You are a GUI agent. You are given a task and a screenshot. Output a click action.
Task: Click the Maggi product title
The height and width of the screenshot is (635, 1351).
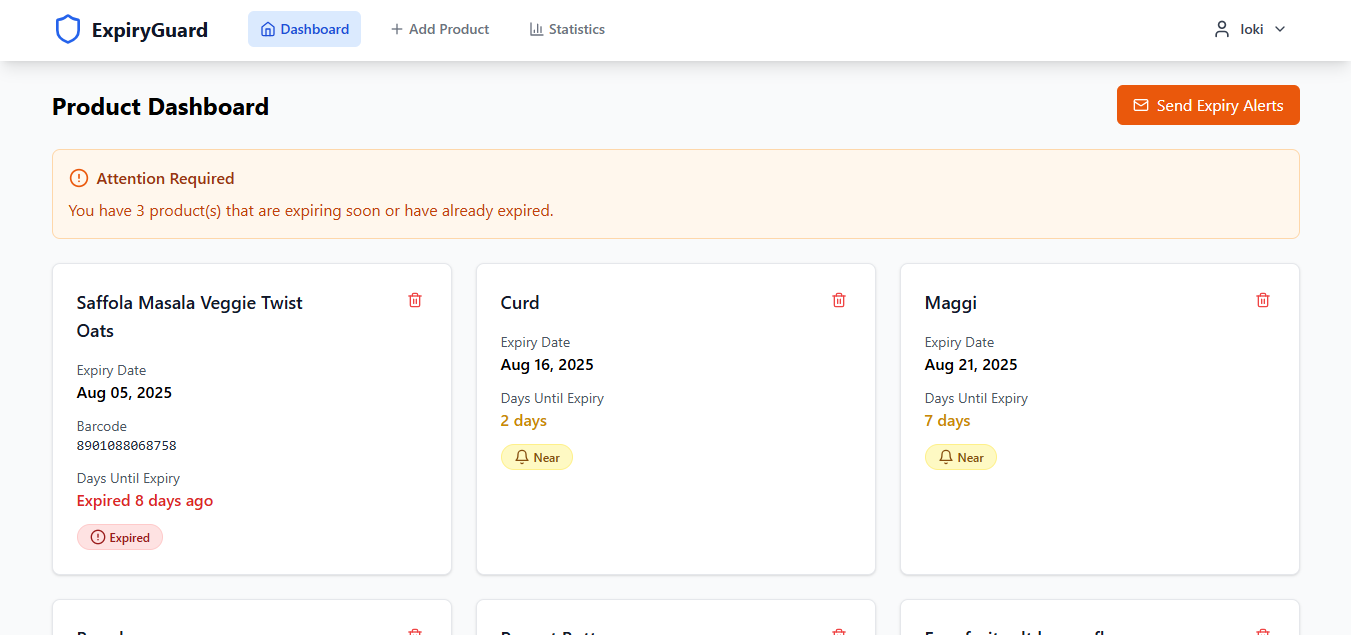click(x=950, y=303)
